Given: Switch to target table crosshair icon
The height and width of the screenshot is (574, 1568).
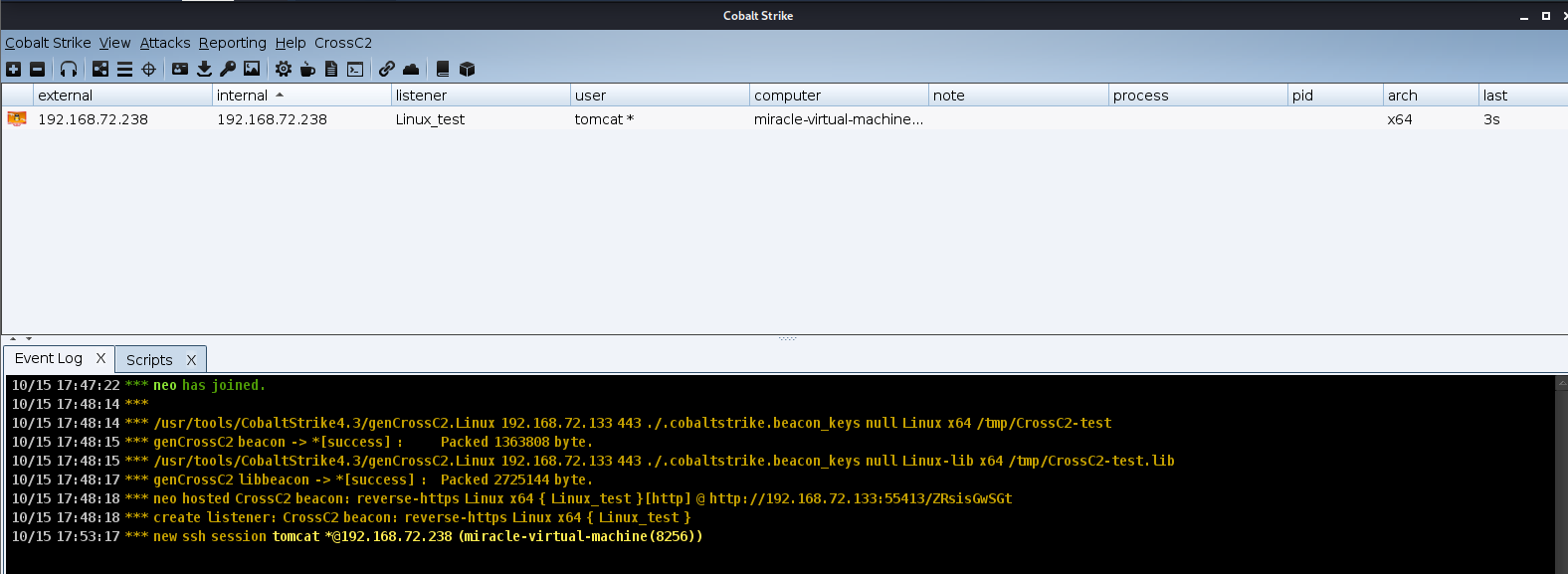Looking at the screenshot, I should (x=148, y=69).
